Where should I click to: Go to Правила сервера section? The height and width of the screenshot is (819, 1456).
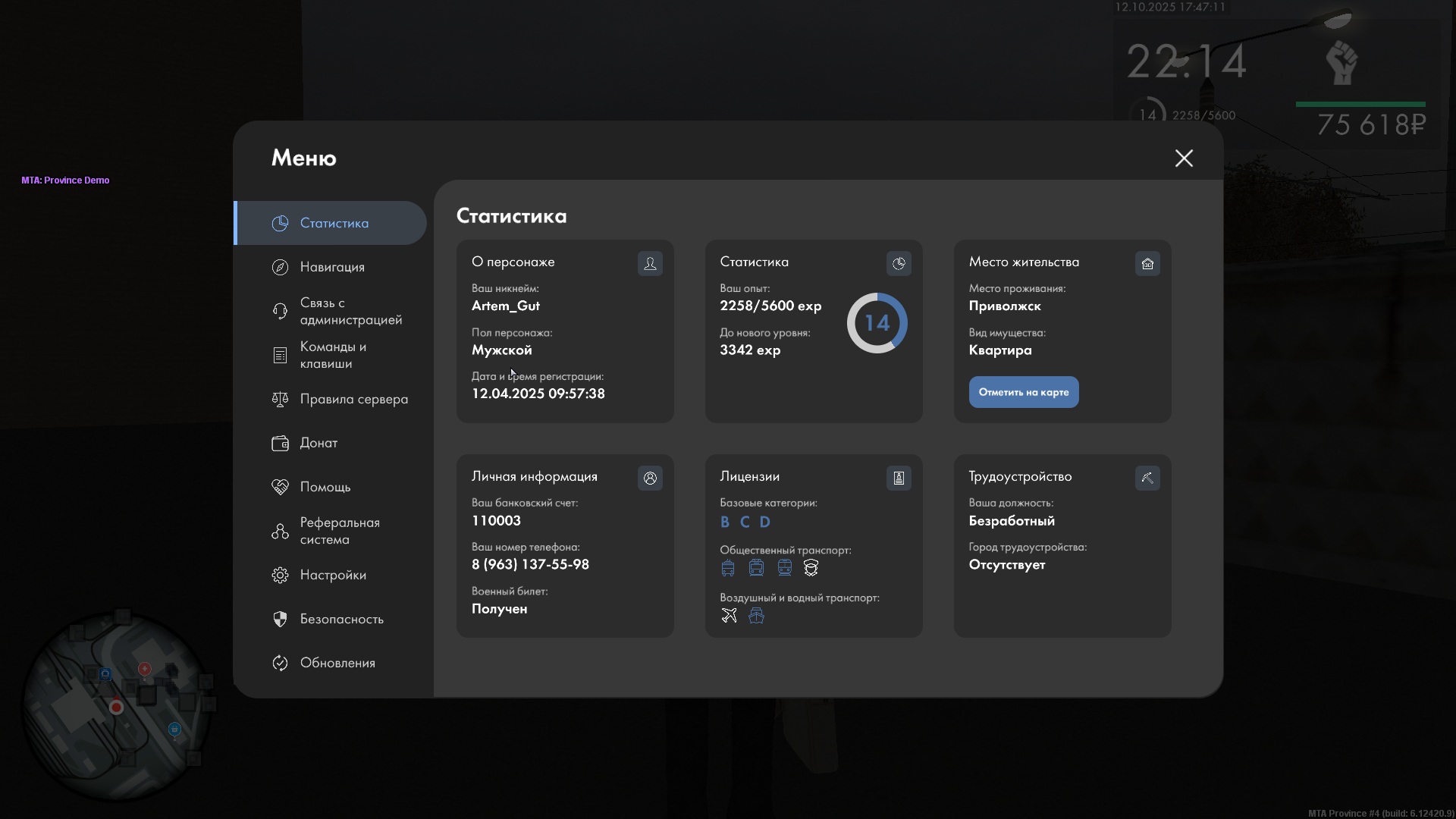(x=353, y=399)
